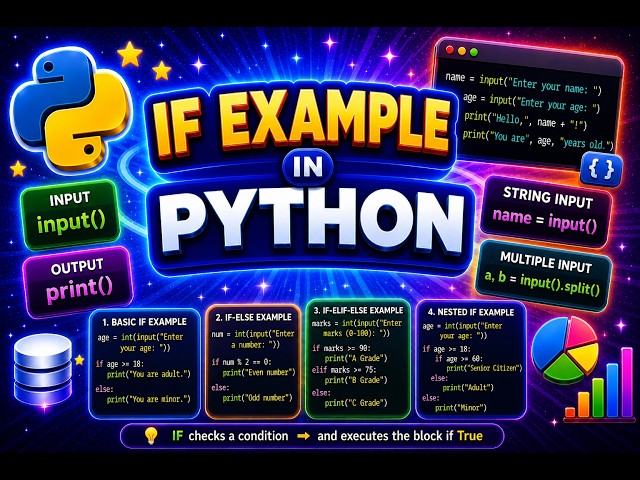The height and width of the screenshot is (480, 640).
Task: Click print("Odd number") line
Action: [x=257, y=398]
